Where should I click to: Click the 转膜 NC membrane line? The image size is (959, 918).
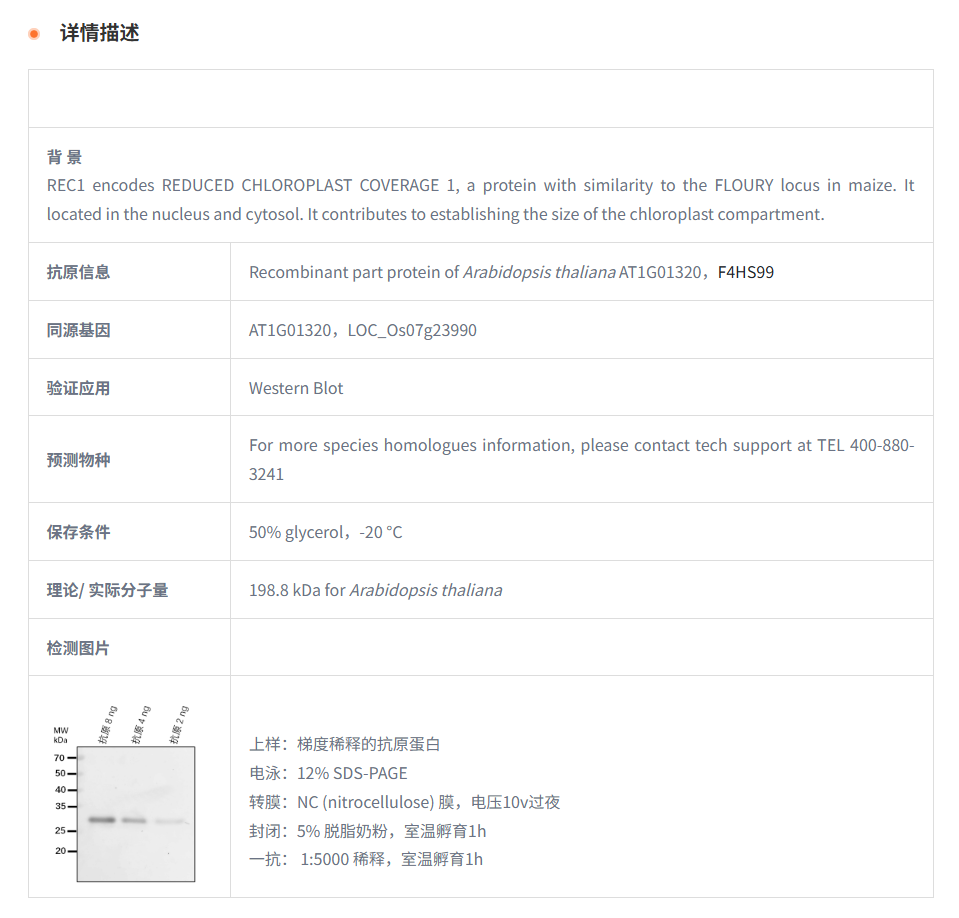click(x=404, y=802)
